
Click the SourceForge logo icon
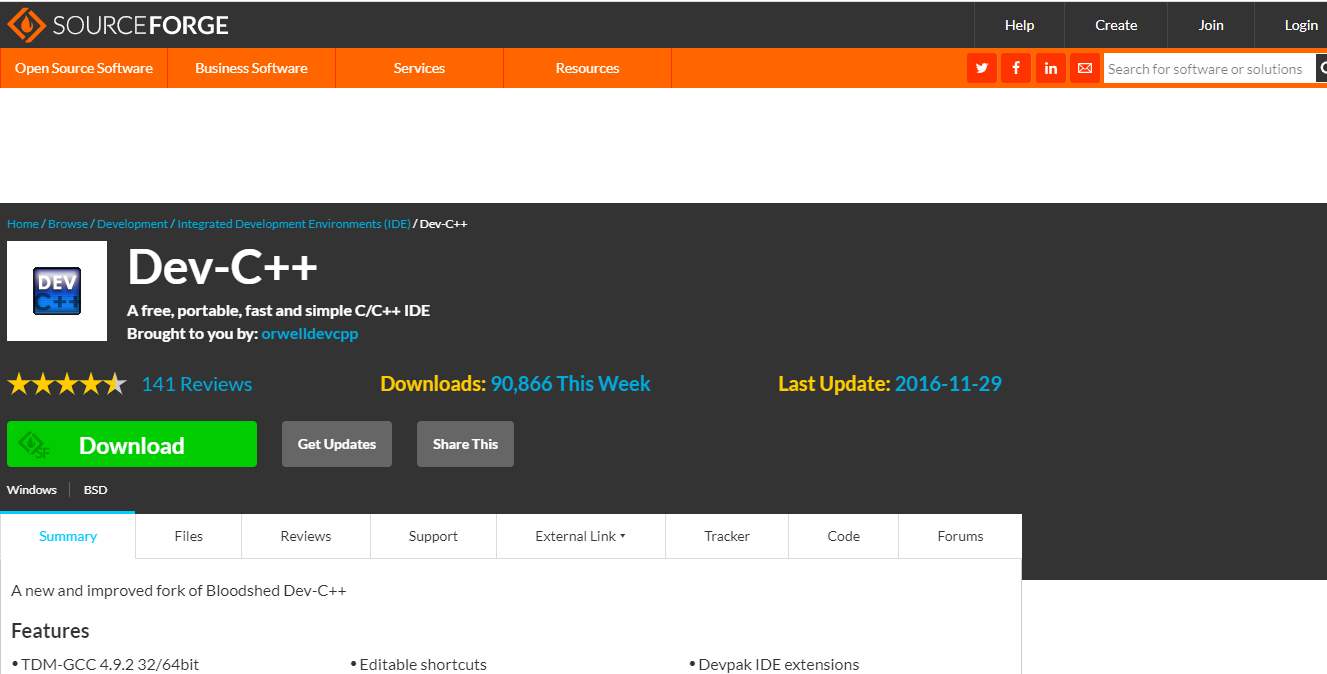(26, 25)
